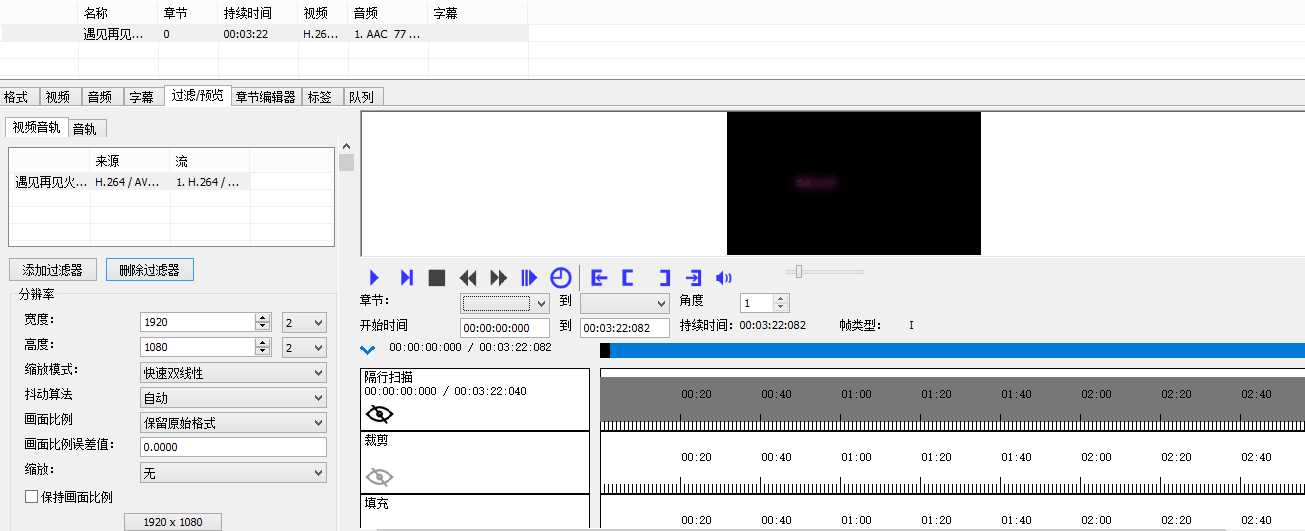Screen dimensions: 1305x531
Task: Enable the 保持画面比例 checkbox
Action: point(31,497)
